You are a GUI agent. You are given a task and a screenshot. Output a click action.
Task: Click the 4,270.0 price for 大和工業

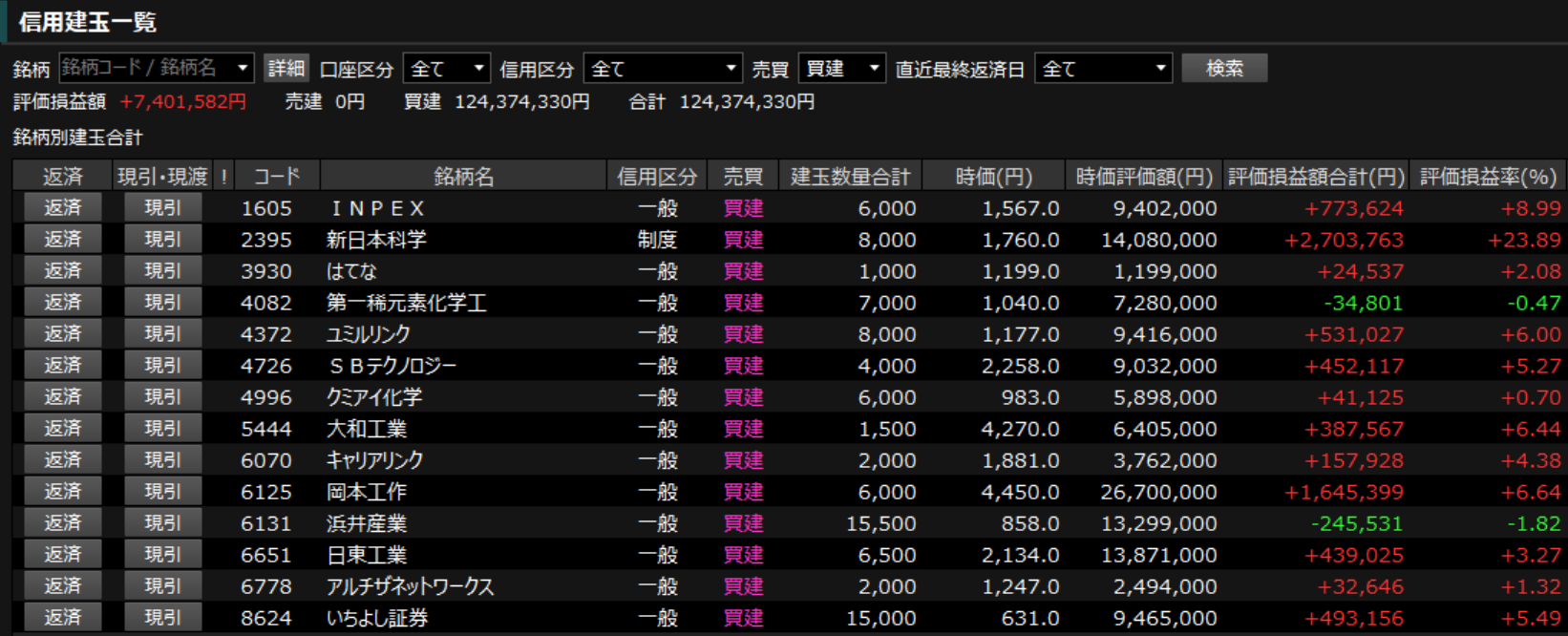1020,429
